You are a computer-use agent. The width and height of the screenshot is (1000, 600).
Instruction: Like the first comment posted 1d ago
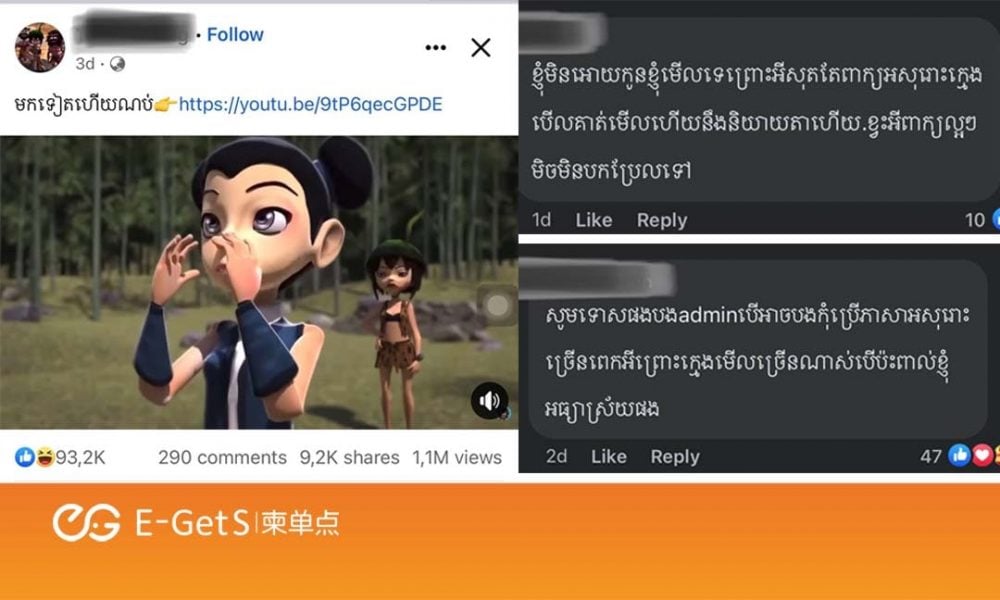(594, 220)
